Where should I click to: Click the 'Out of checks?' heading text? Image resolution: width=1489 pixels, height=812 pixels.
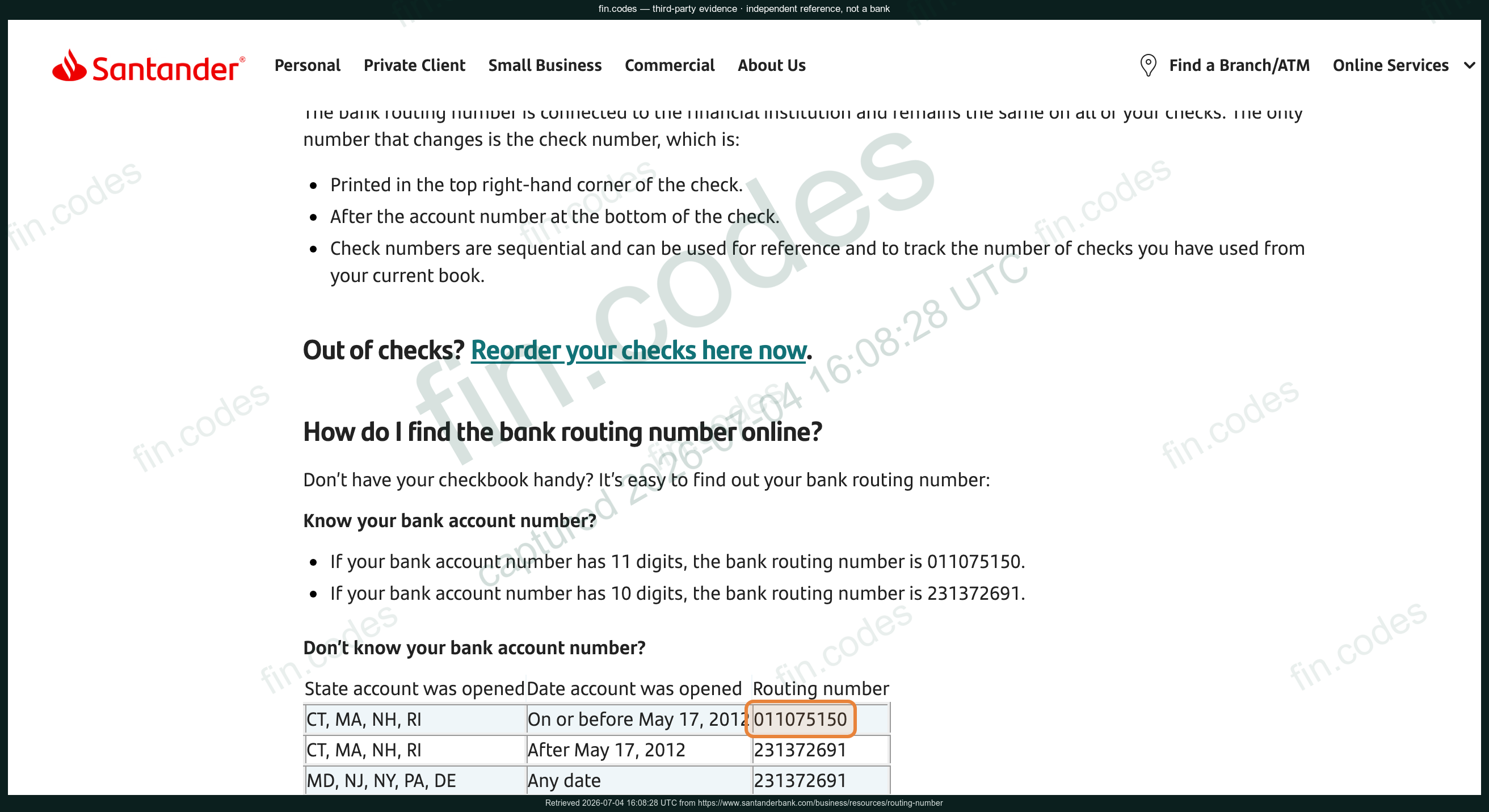[x=384, y=350]
